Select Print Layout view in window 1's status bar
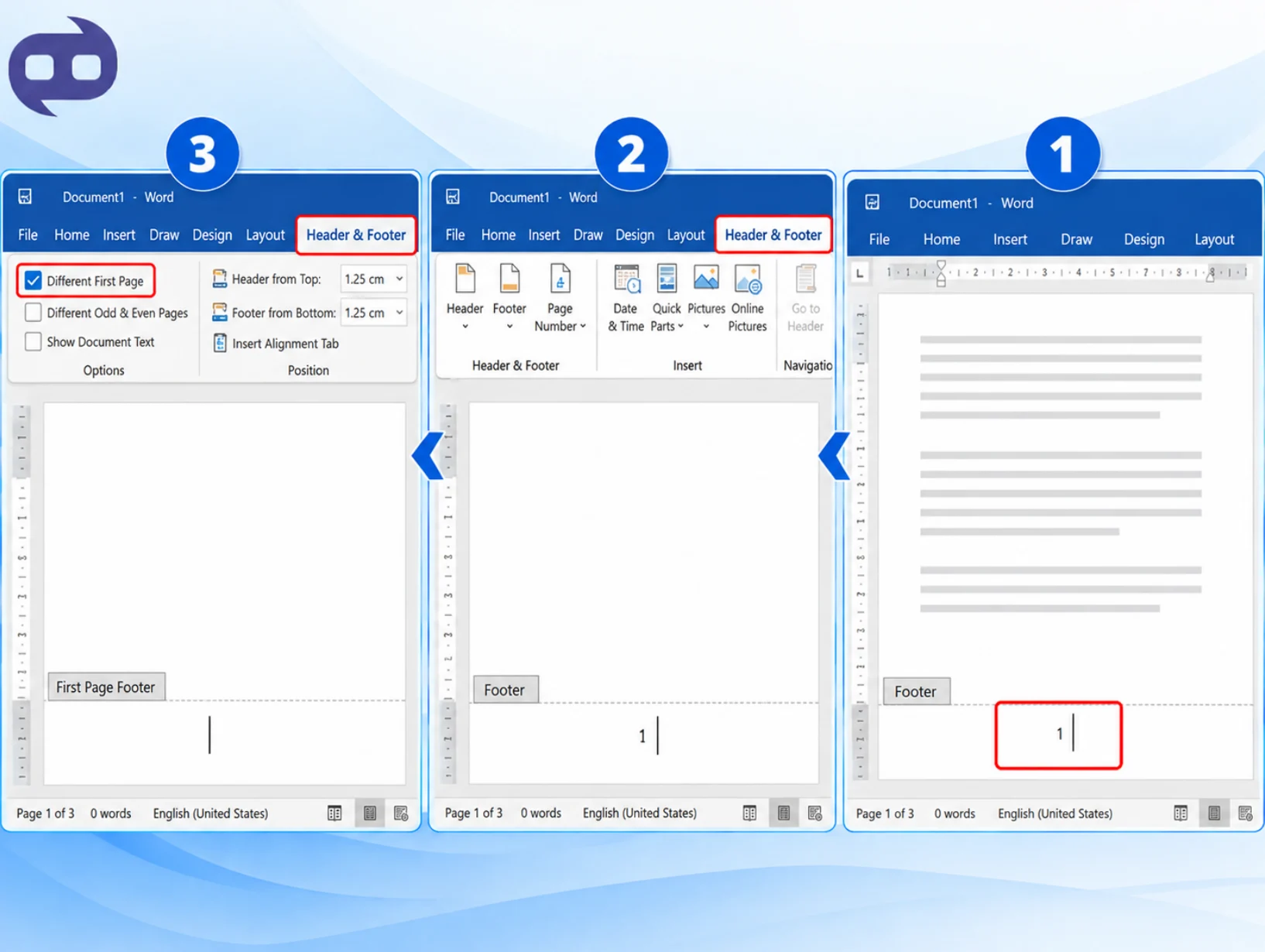Image resolution: width=1265 pixels, height=952 pixels. tap(1214, 813)
